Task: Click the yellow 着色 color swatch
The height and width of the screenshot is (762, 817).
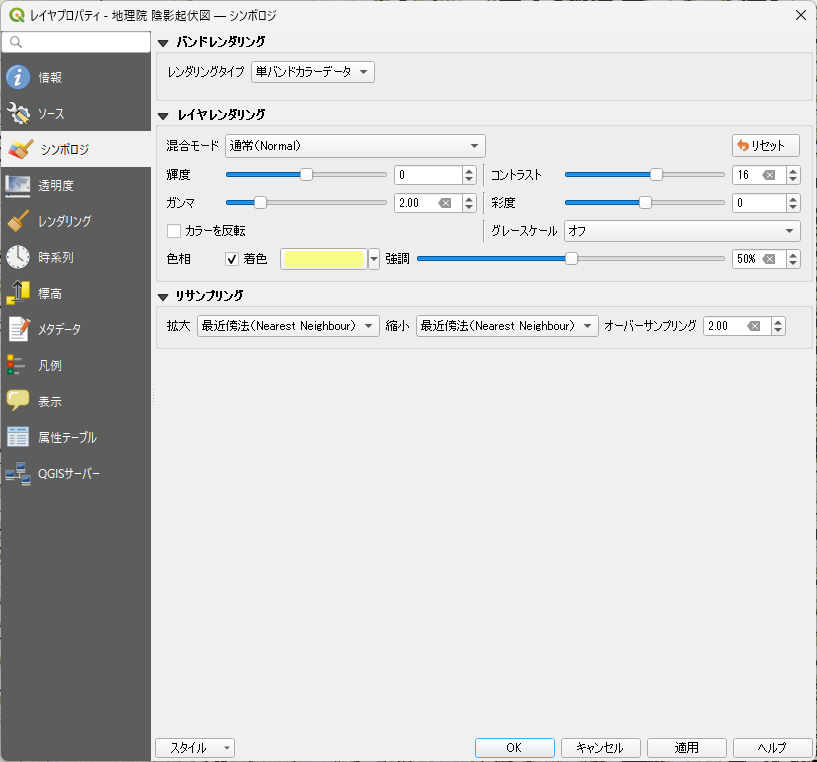Action: click(x=324, y=259)
